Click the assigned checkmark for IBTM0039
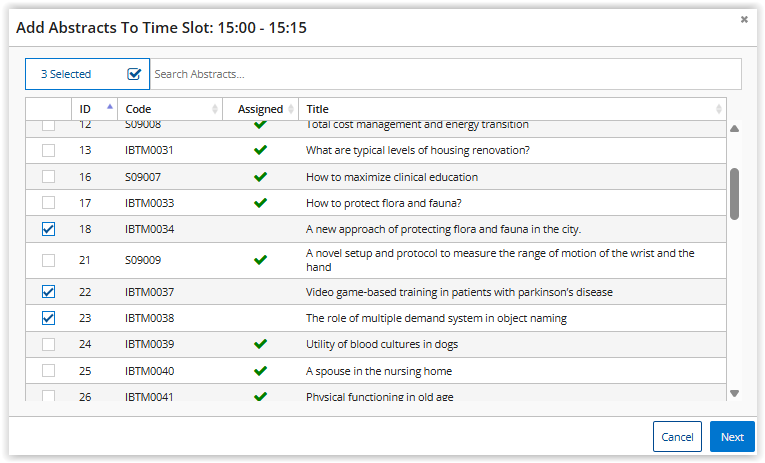 pos(261,344)
